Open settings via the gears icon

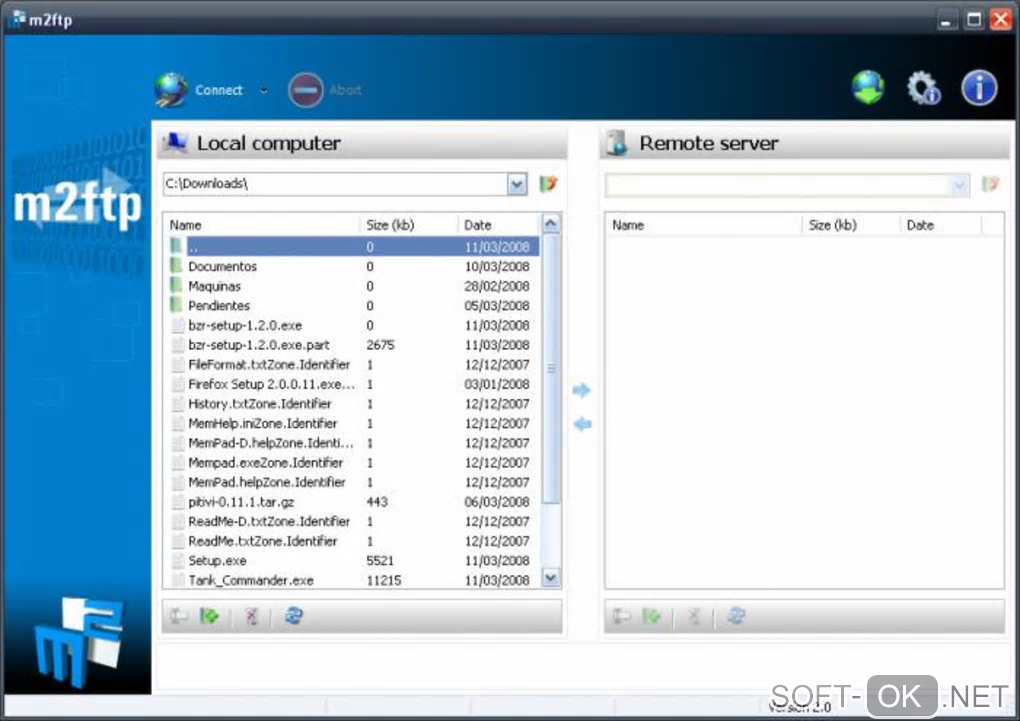(x=924, y=87)
